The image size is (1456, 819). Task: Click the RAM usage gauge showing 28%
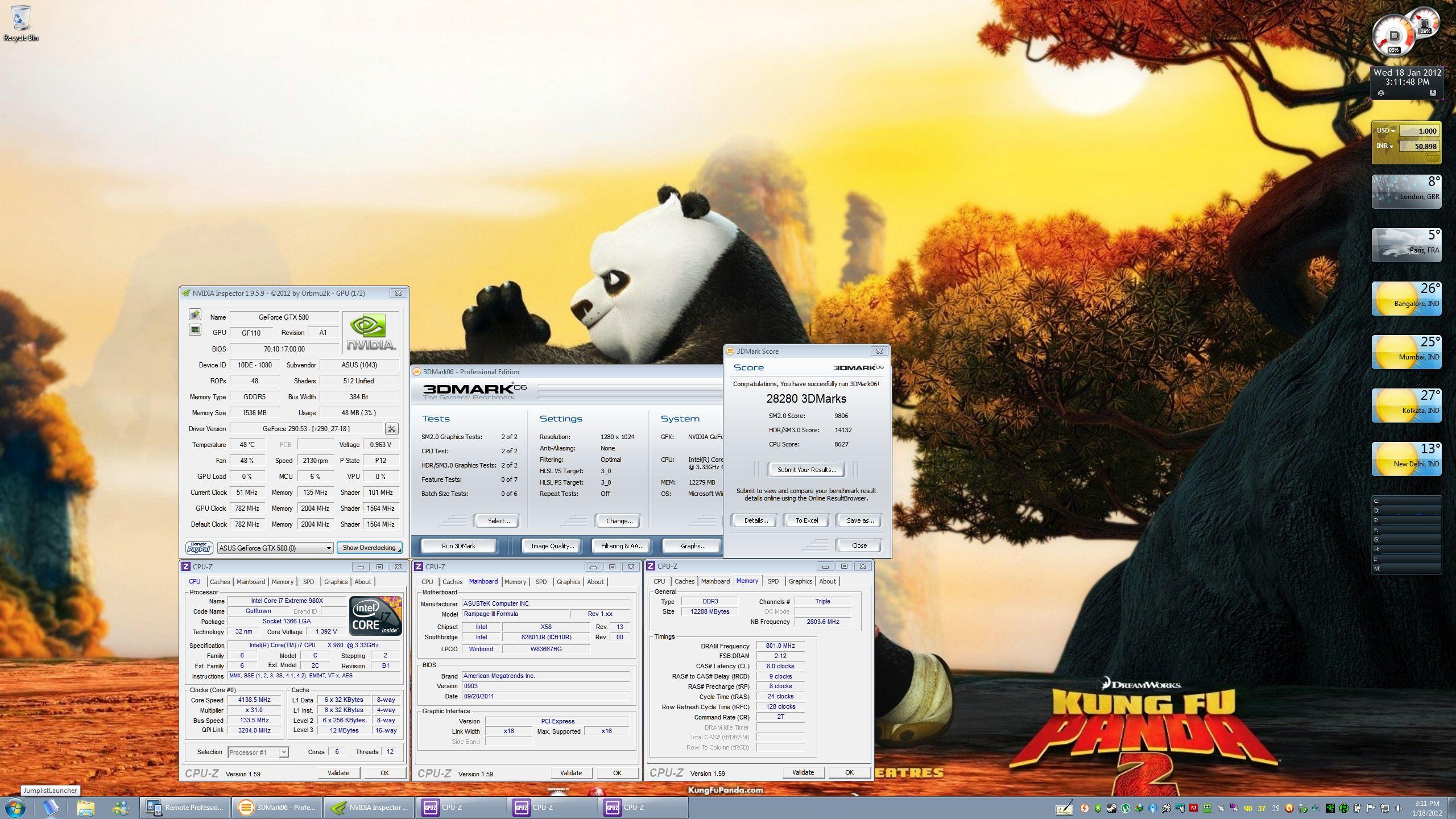point(1425,23)
